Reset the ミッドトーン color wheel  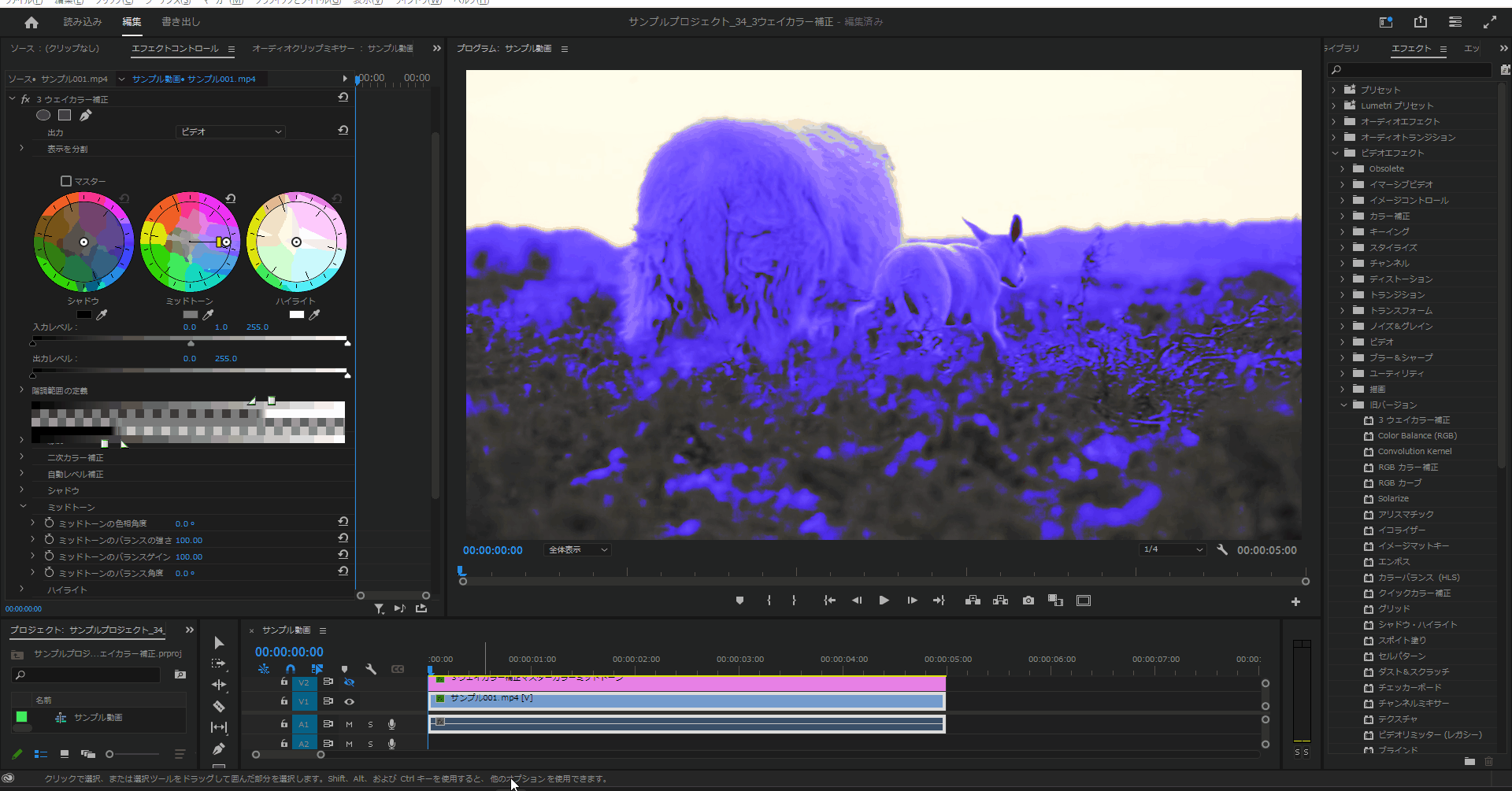pos(231,198)
